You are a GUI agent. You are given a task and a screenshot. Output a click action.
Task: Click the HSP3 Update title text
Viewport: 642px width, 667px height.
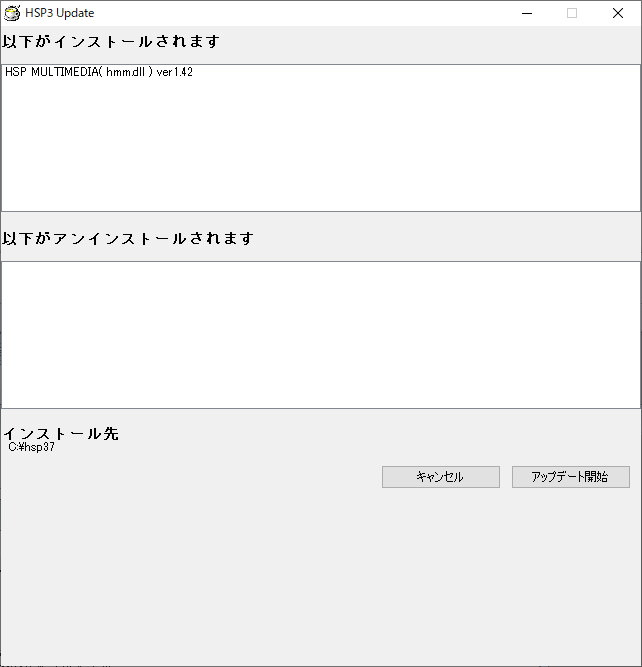click(60, 13)
